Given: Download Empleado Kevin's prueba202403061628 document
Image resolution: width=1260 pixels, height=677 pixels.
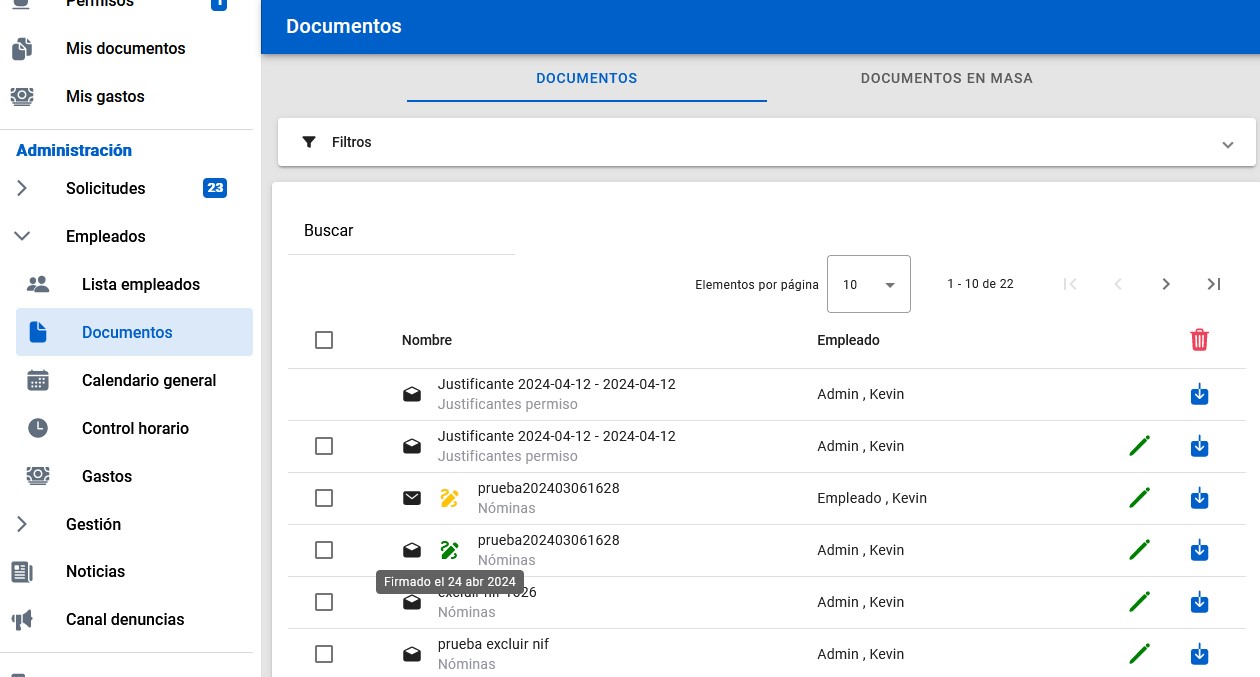Looking at the screenshot, I should pyautogui.click(x=1199, y=498).
